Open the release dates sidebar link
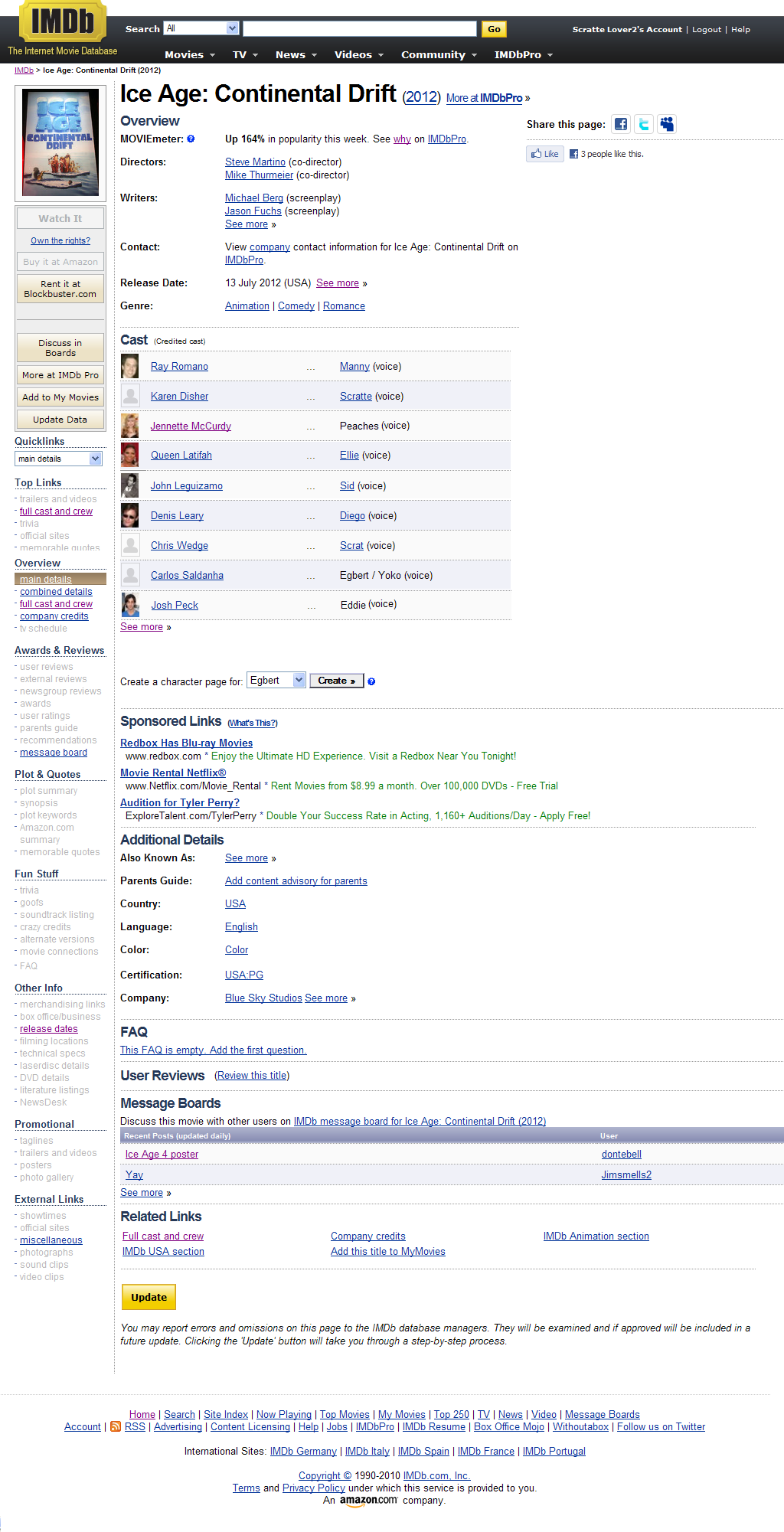Image resolution: width=784 pixels, height=1532 pixels. point(49,1029)
